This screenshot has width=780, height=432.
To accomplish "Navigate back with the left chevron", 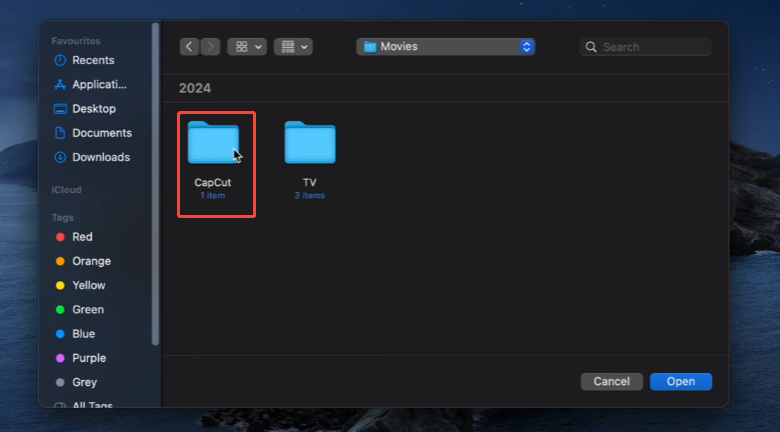I will tap(189, 47).
